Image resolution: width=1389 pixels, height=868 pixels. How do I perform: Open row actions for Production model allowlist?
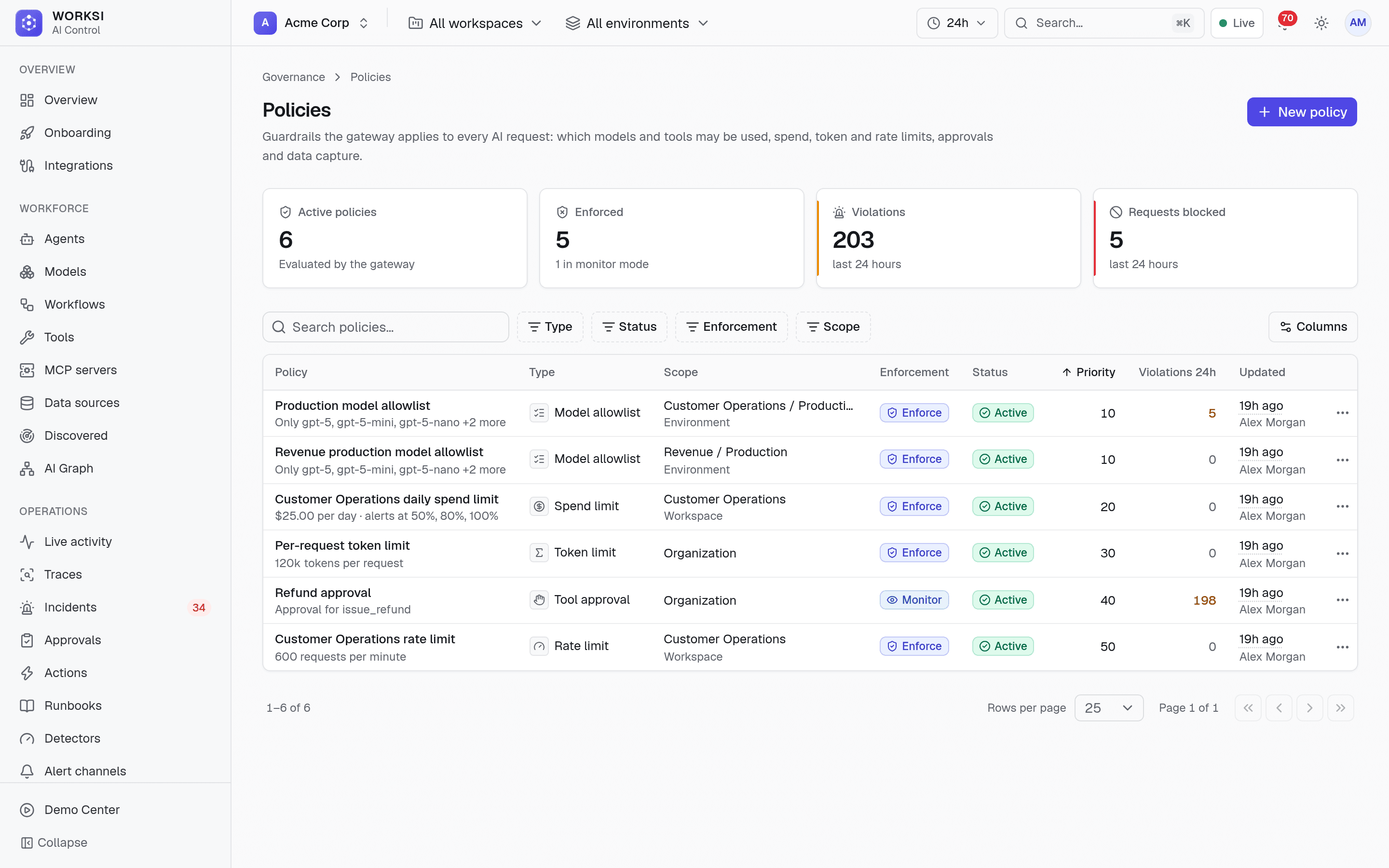(x=1342, y=413)
